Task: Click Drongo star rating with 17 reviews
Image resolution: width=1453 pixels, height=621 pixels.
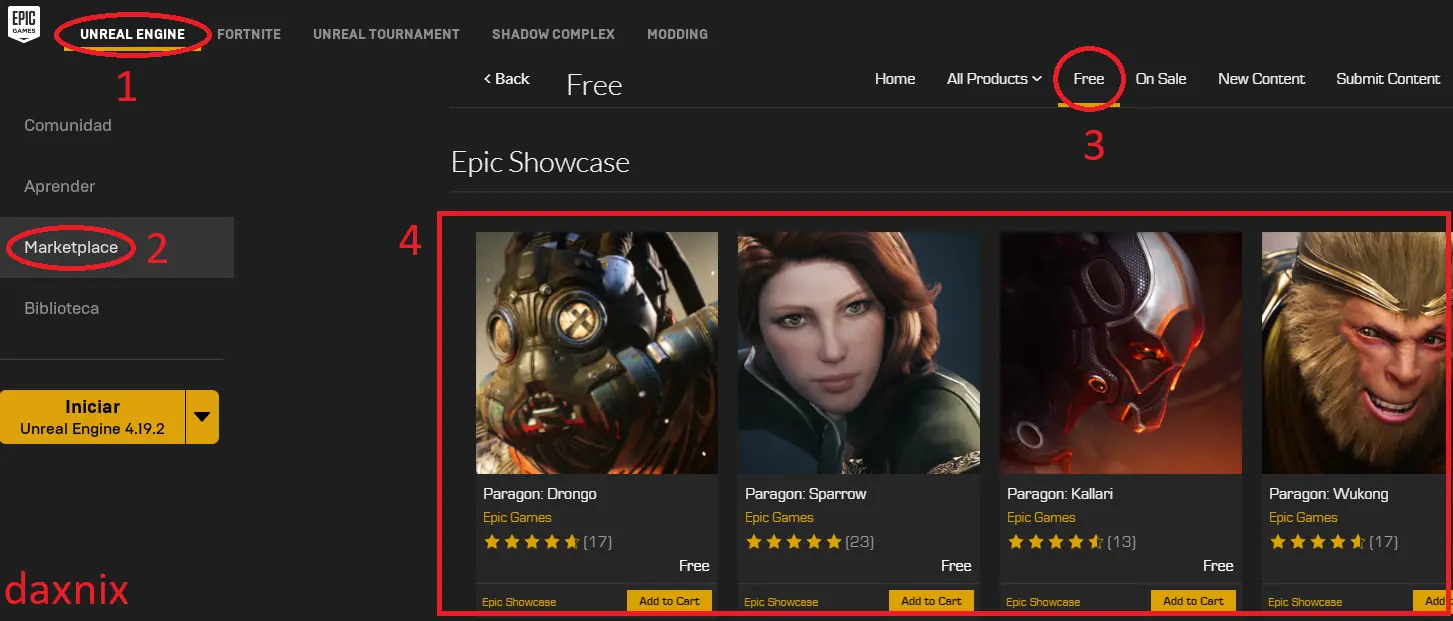Action: 547,542
